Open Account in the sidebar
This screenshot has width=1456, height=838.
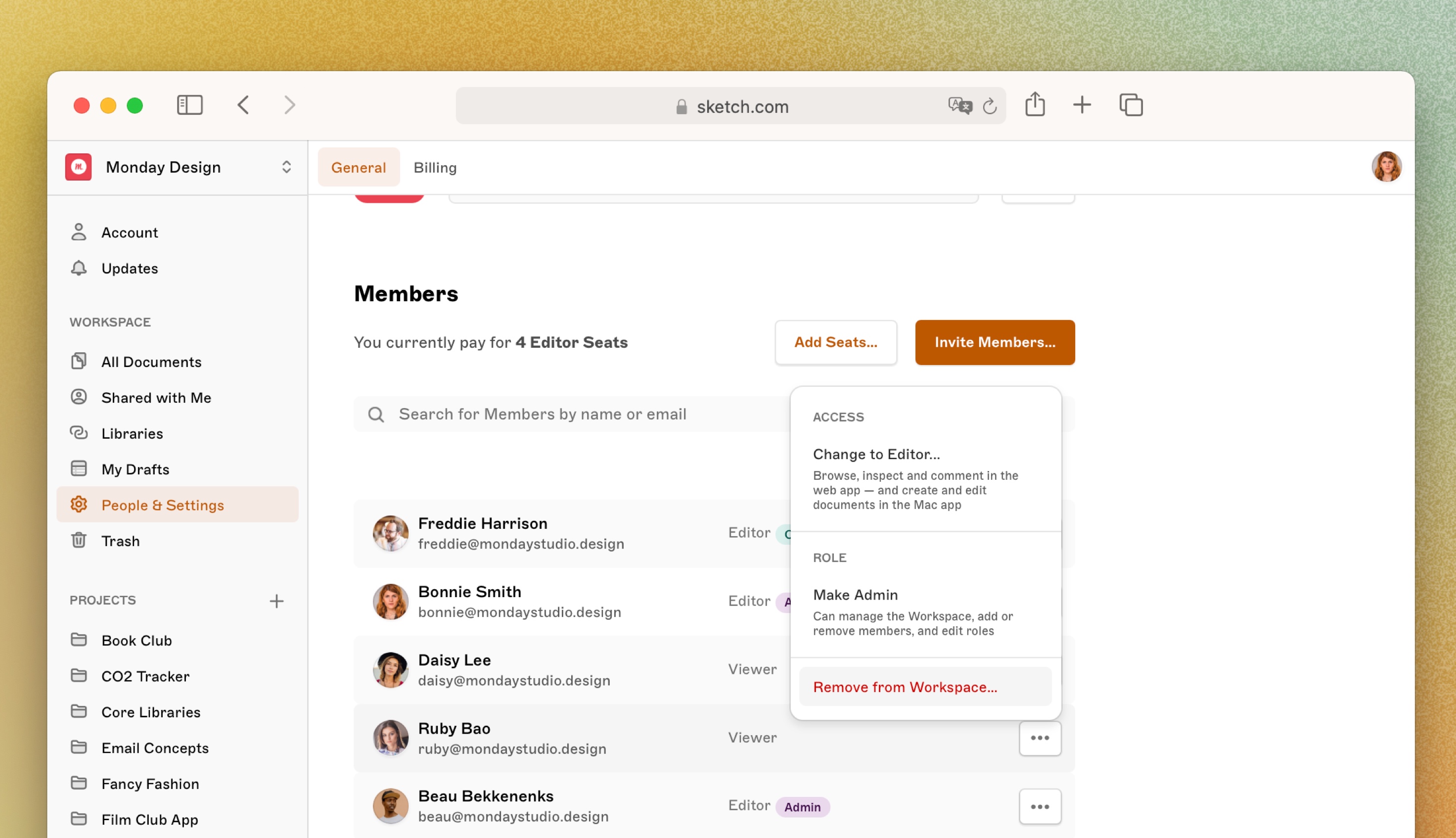[x=177, y=233]
